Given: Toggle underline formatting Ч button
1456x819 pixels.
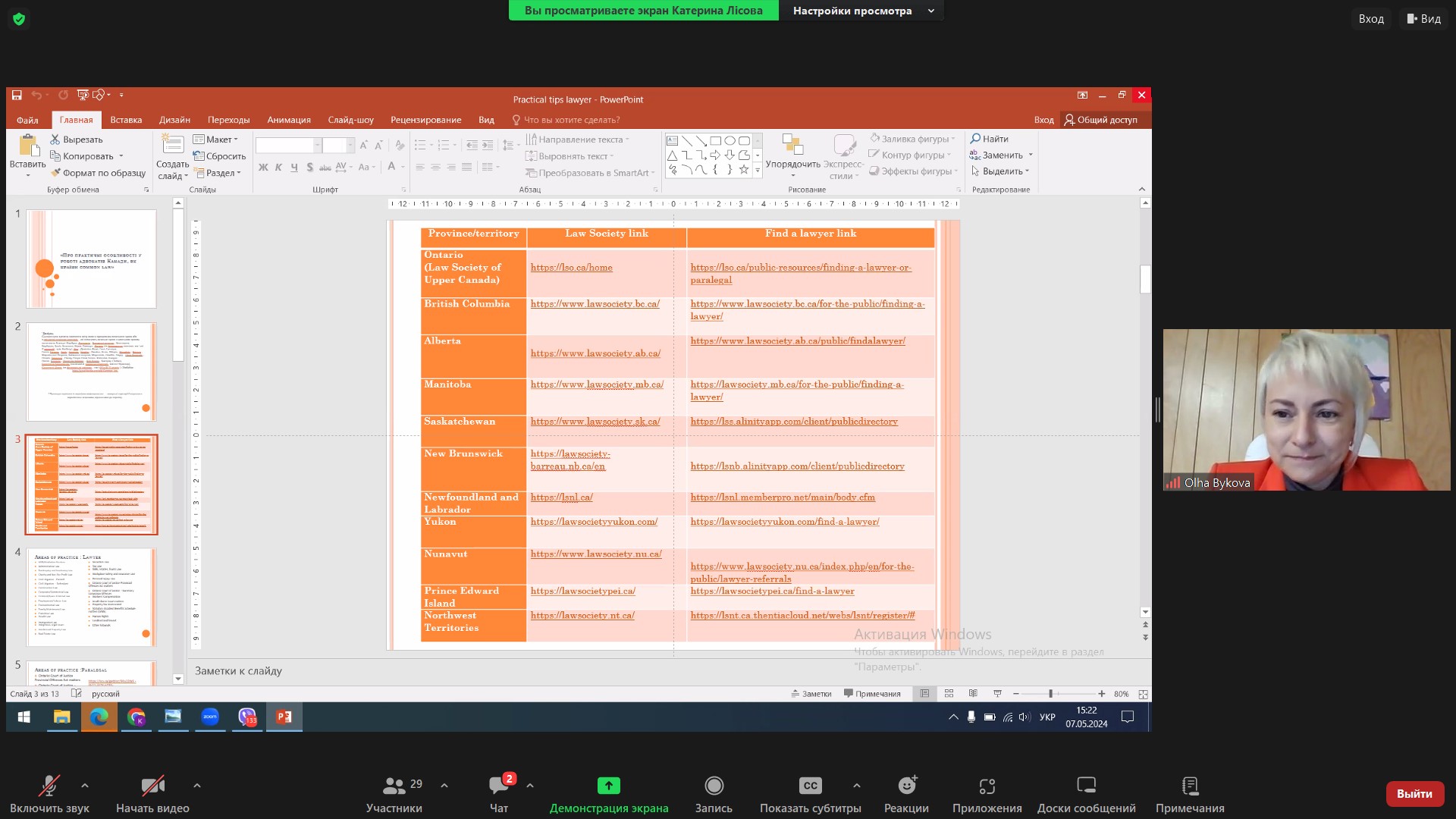Looking at the screenshot, I should tap(293, 167).
